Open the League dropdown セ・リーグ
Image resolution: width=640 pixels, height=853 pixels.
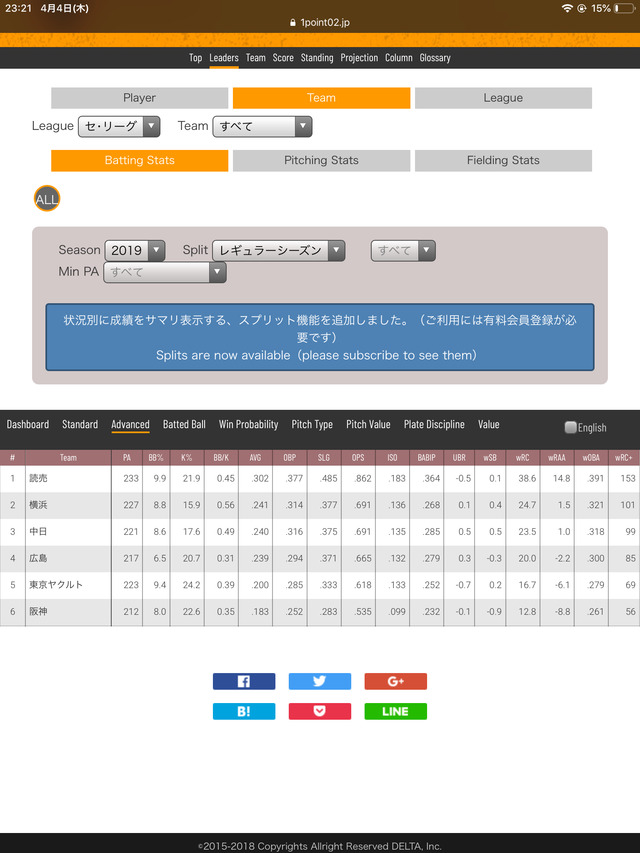pyautogui.click(x=119, y=126)
